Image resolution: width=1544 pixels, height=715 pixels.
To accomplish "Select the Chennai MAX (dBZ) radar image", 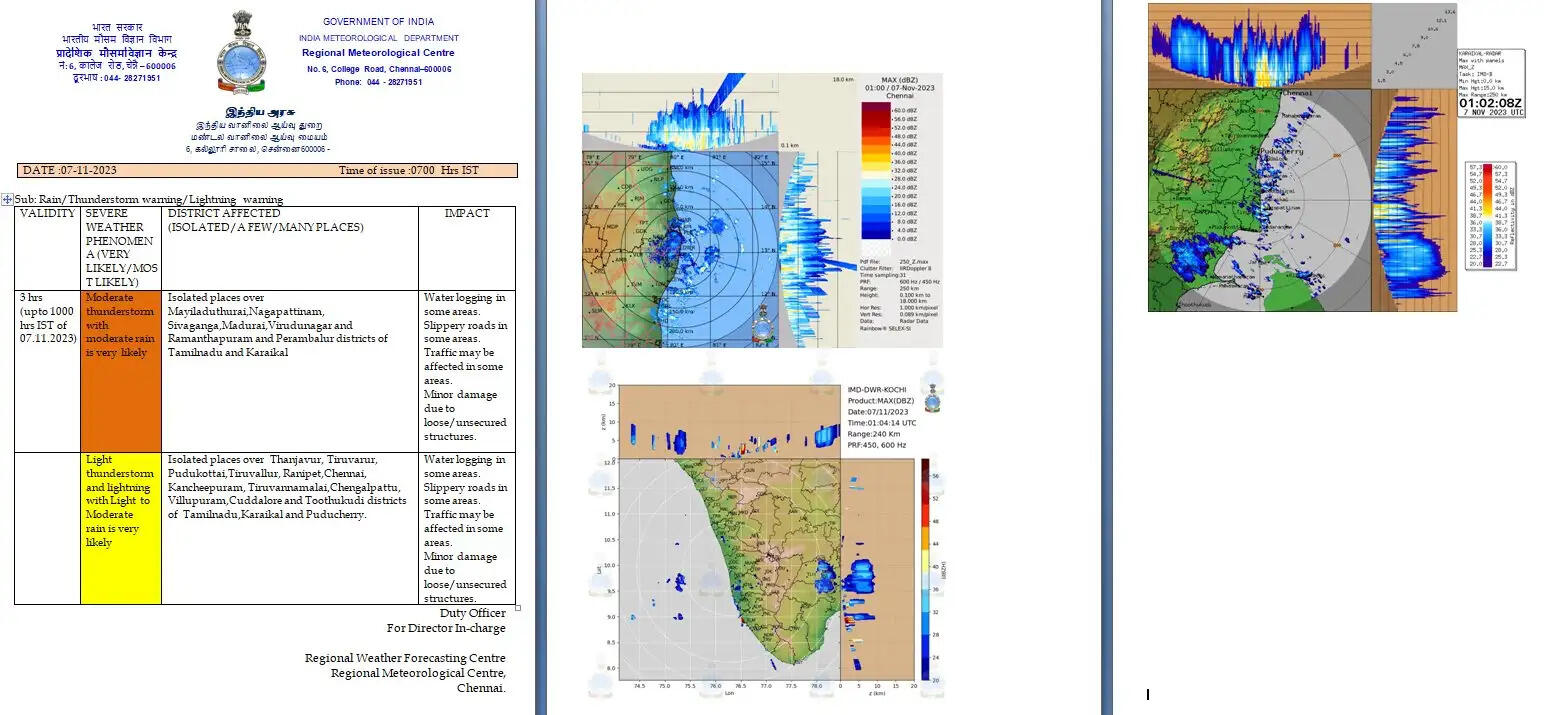I will click(x=761, y=210).
